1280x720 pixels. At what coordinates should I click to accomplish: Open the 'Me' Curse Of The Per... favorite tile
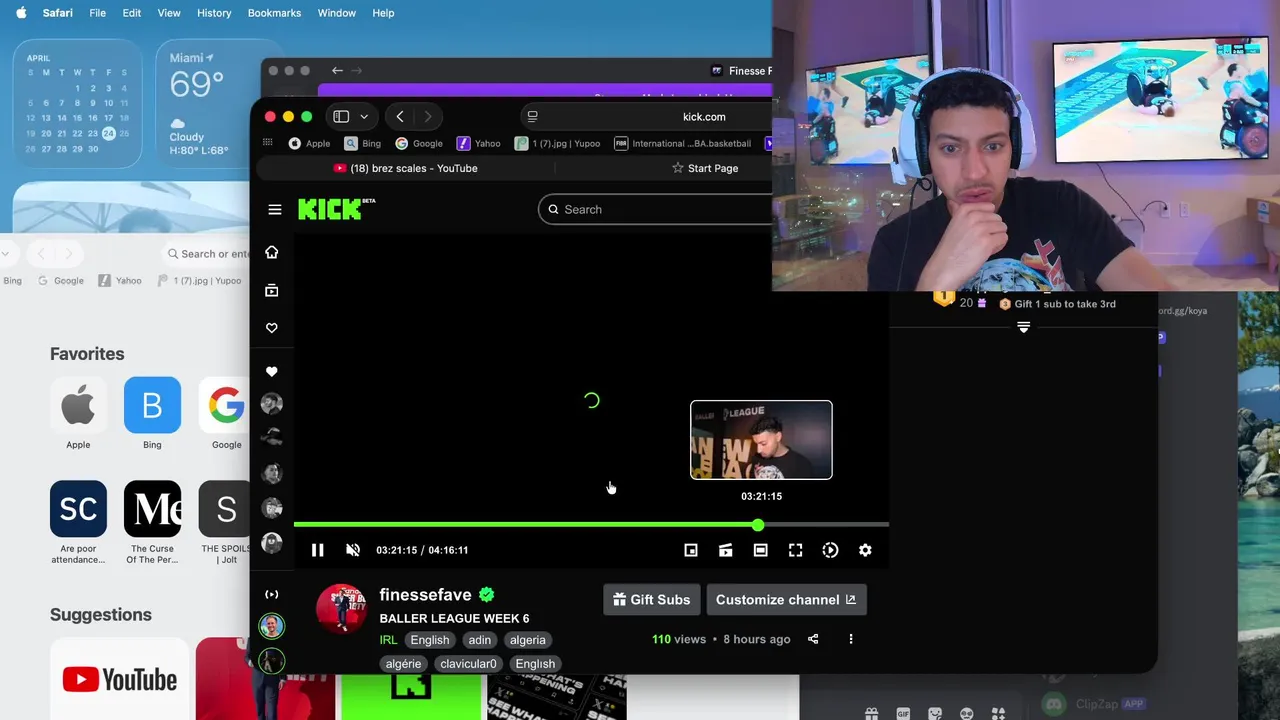click(152, 509)
